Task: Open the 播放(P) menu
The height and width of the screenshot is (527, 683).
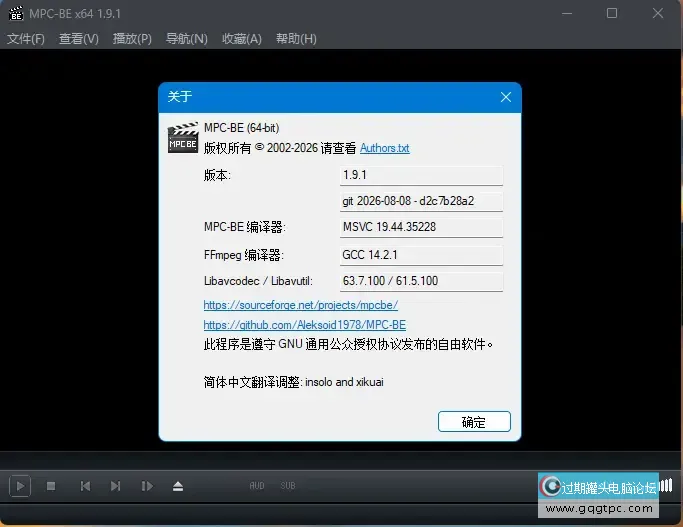Action: click(132, 39)
